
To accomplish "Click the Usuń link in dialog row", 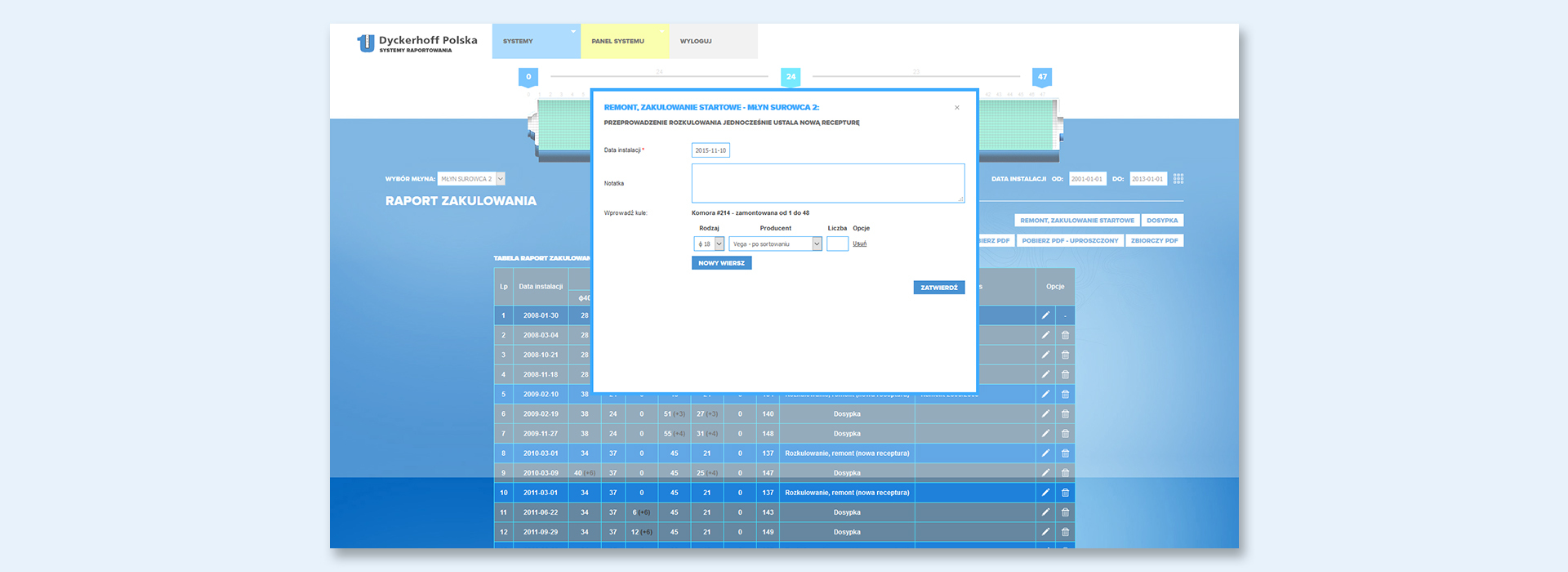I will (x=860, y=244).
